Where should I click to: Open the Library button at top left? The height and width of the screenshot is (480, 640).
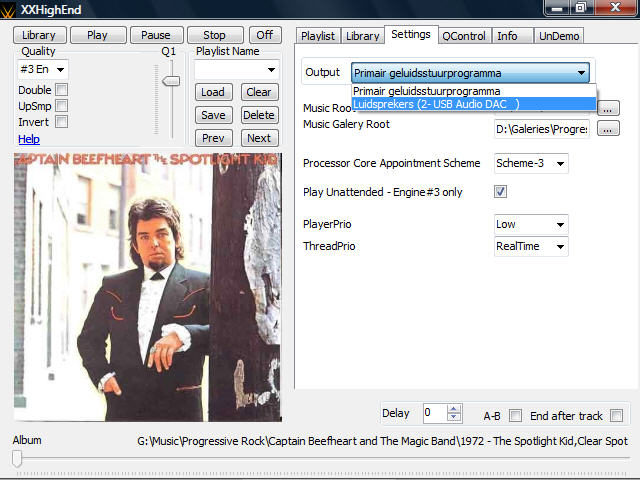click(x=40, y=35)
